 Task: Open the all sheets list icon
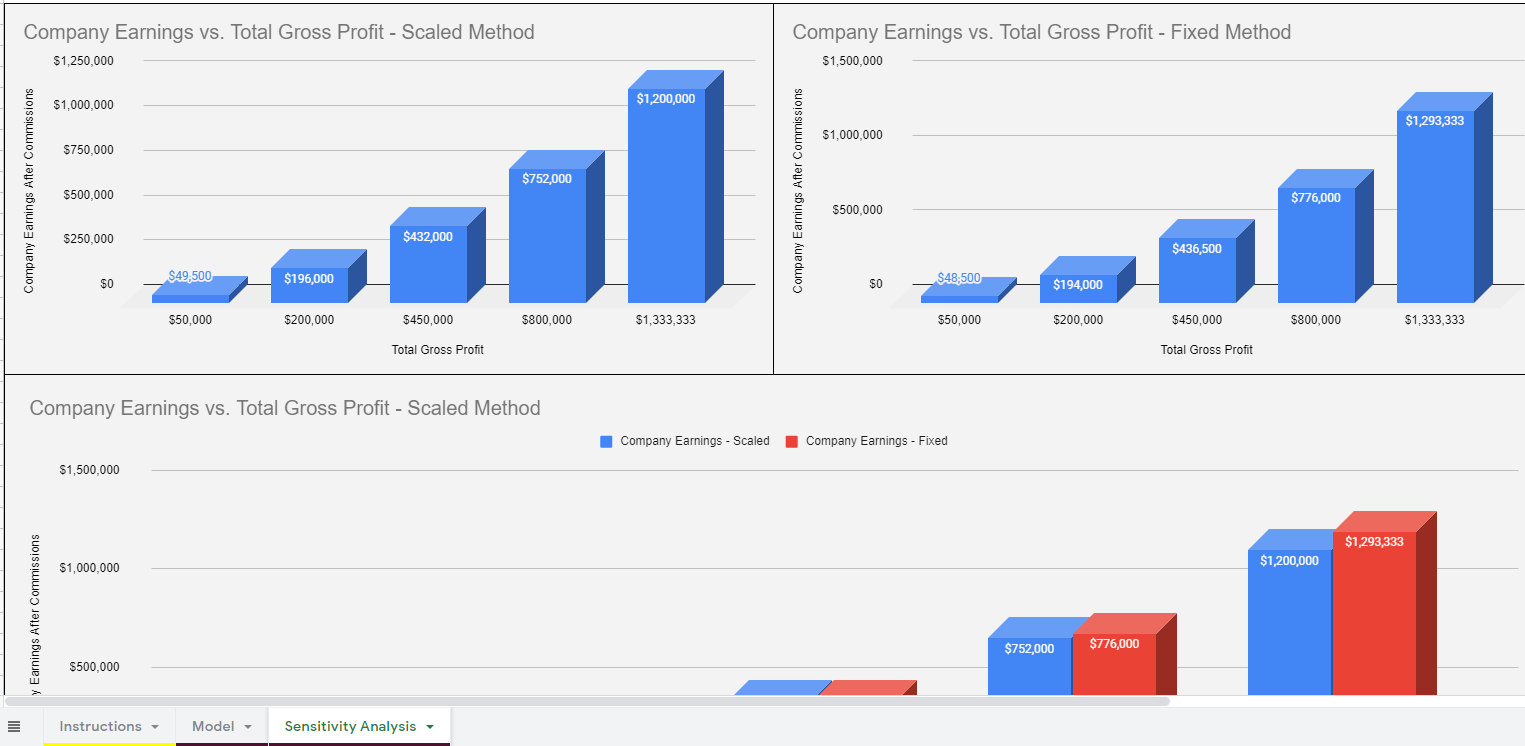tap(14, 726)
